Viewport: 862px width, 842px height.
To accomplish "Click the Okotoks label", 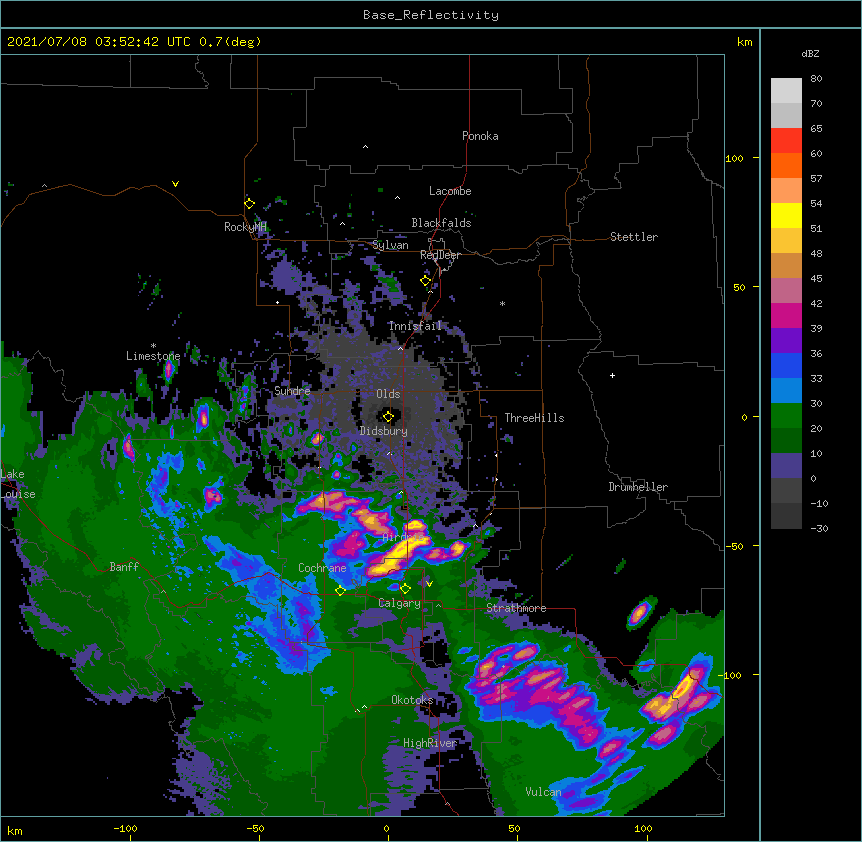I will click(x=412, y=700).
